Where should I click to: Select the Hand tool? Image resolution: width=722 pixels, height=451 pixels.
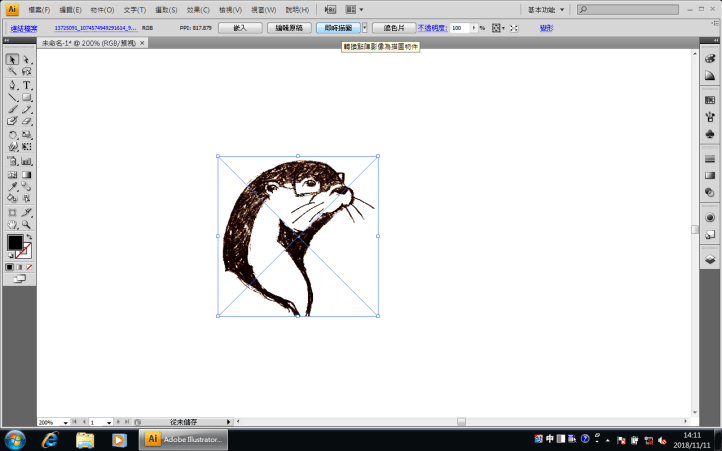(x=12, y=225)
